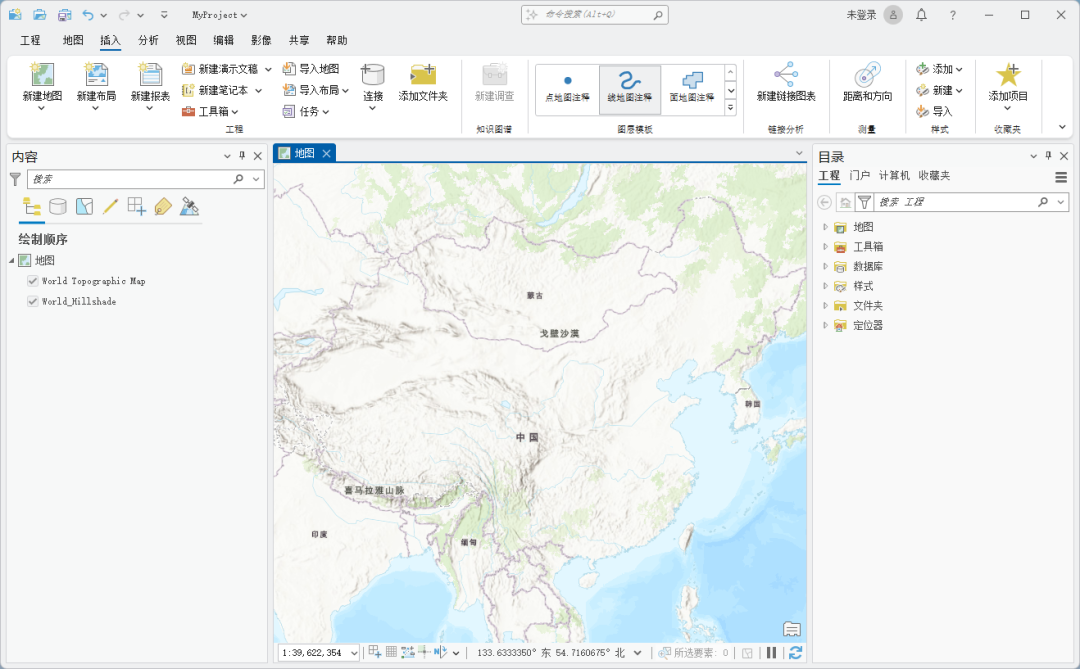Viewport: 1080px width, 669px height.
Task: Expand the 定位器 item in Catalog
Action: (825, 325)
